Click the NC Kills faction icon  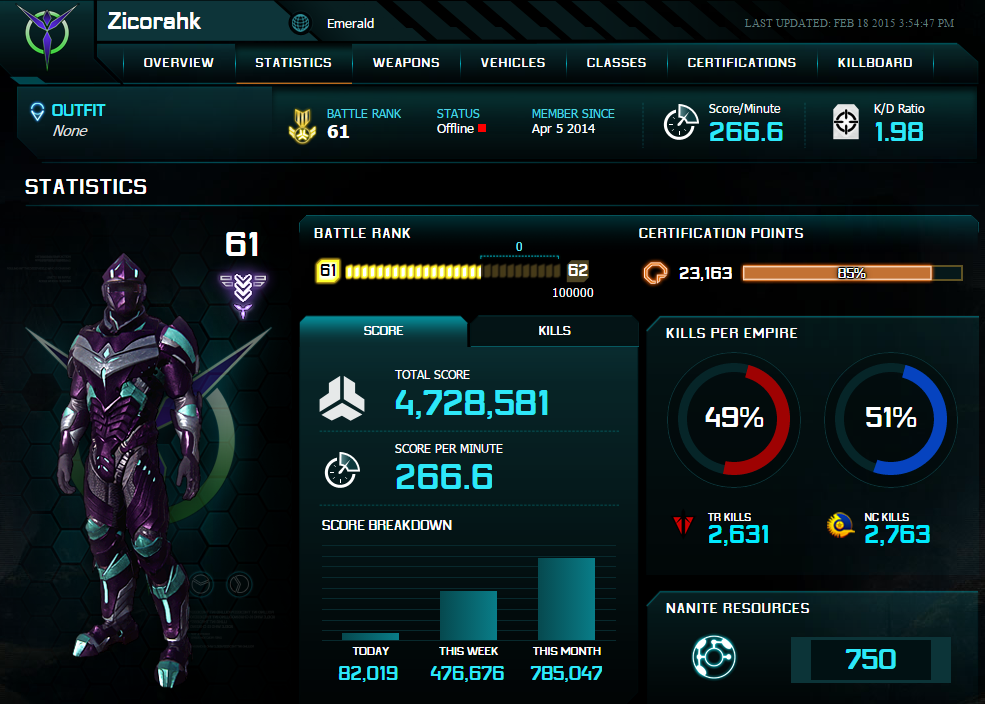coord(841,525)
